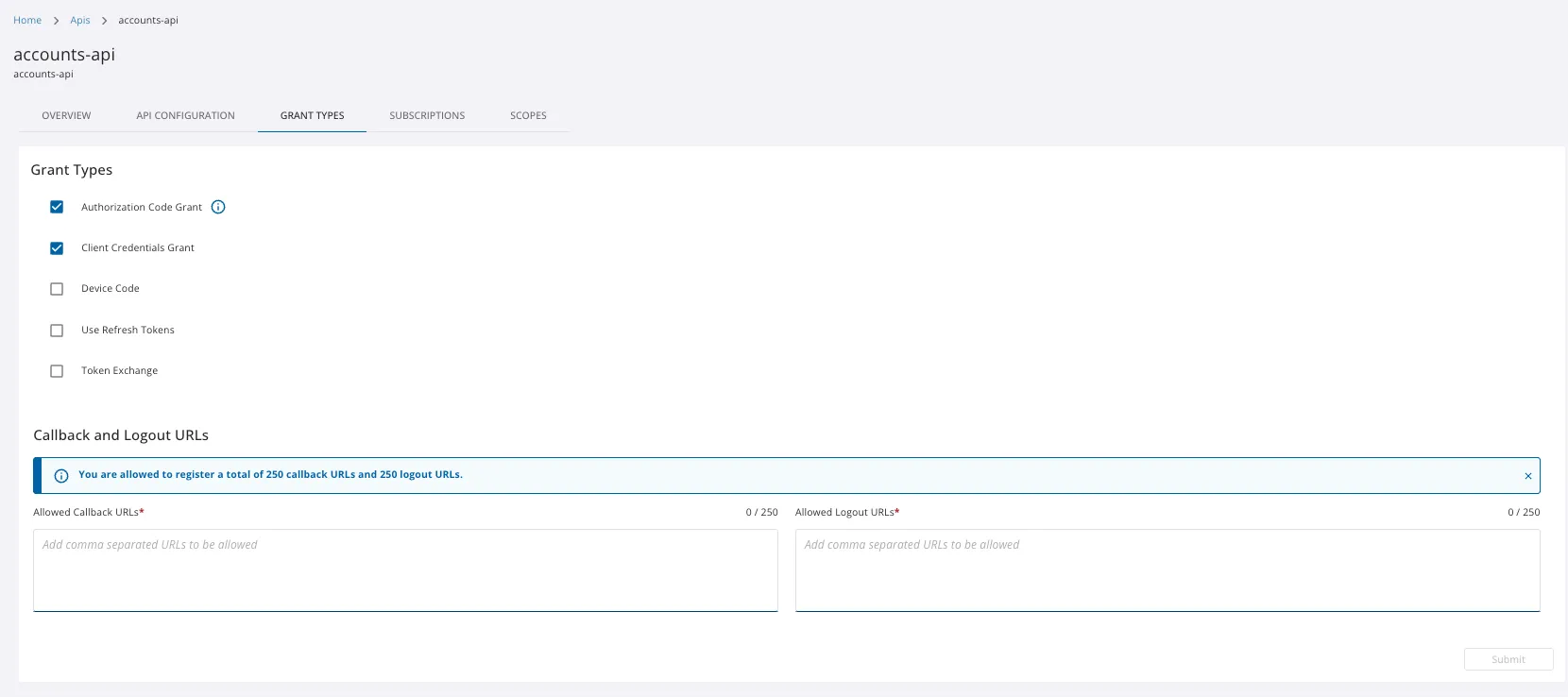The image size is (1568, 697).
Task: Click the info icon in the URL limit banner
Action: [61, 476]
